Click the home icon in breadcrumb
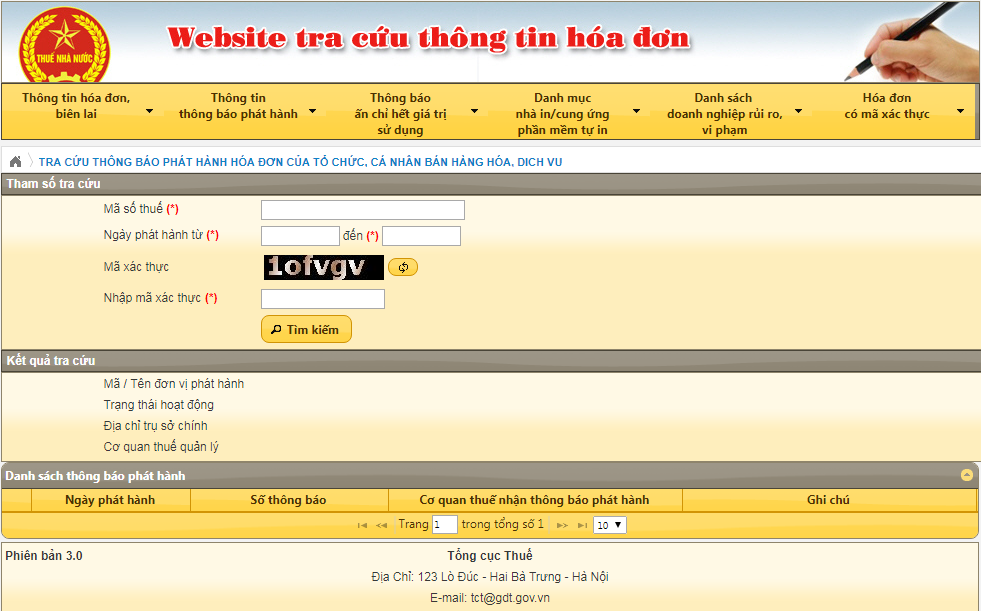The image size is (981, 611). click(x=16, y=162)
